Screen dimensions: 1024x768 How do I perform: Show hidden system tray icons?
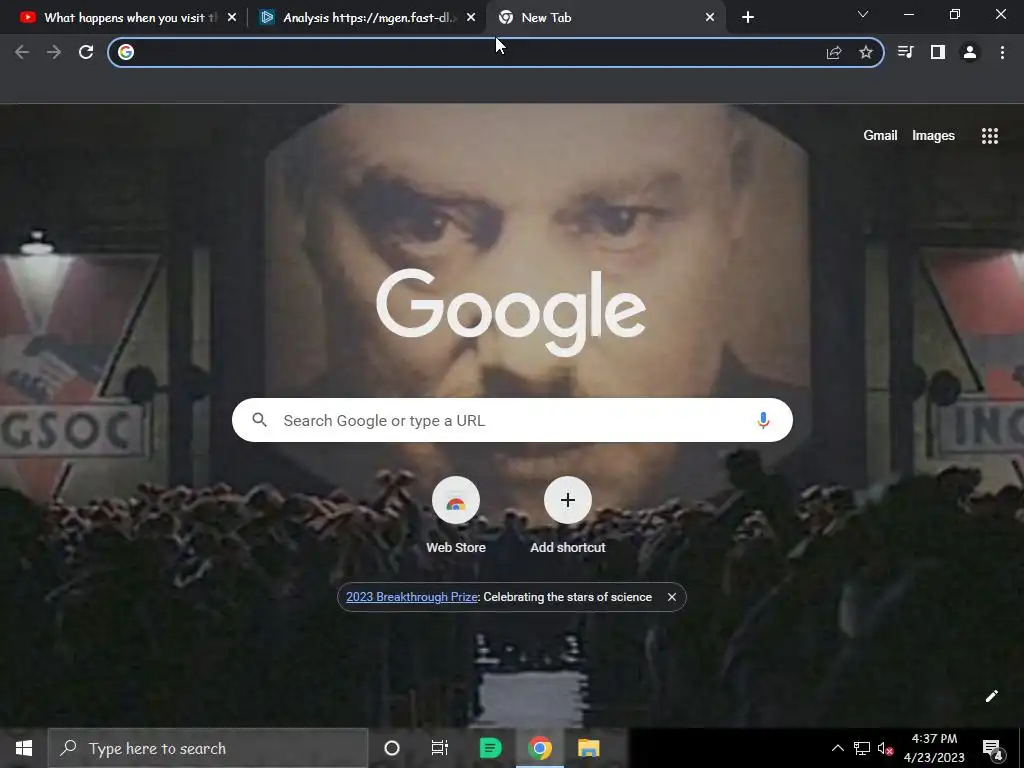tap(837, 748)
